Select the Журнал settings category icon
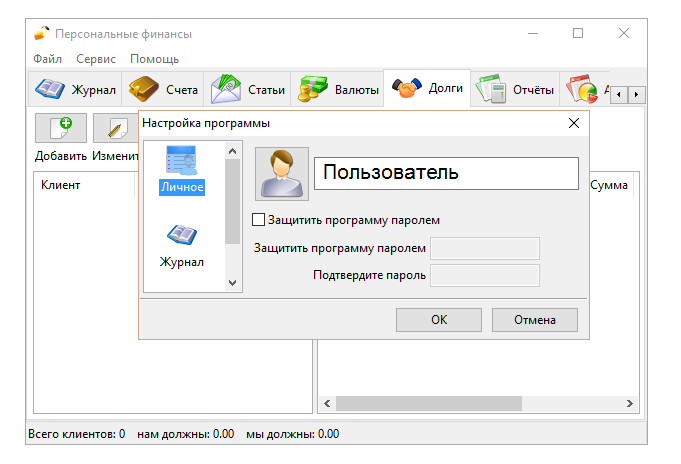This screenshot has height=464, width=681. click(x=182, y=235)
